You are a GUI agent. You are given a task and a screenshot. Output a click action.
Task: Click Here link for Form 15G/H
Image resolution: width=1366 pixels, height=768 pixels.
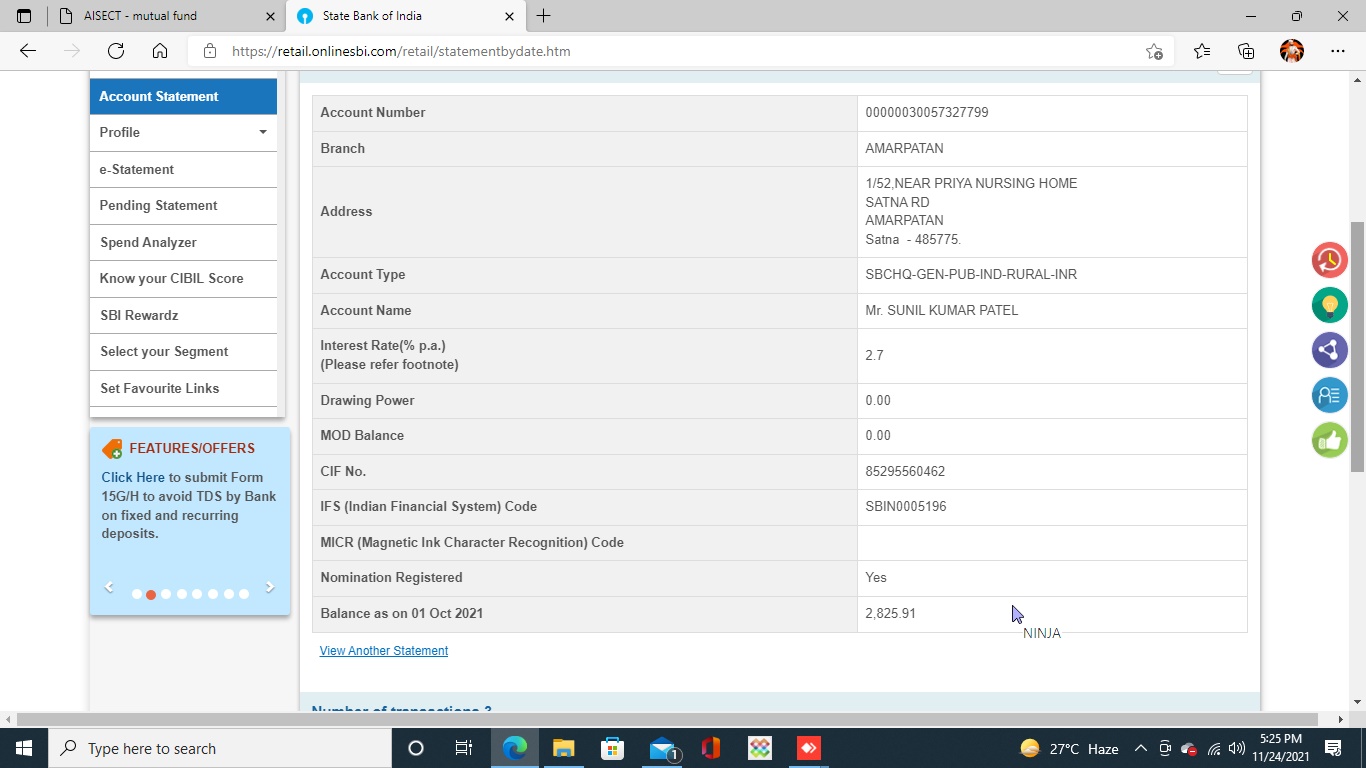(133, 477)
